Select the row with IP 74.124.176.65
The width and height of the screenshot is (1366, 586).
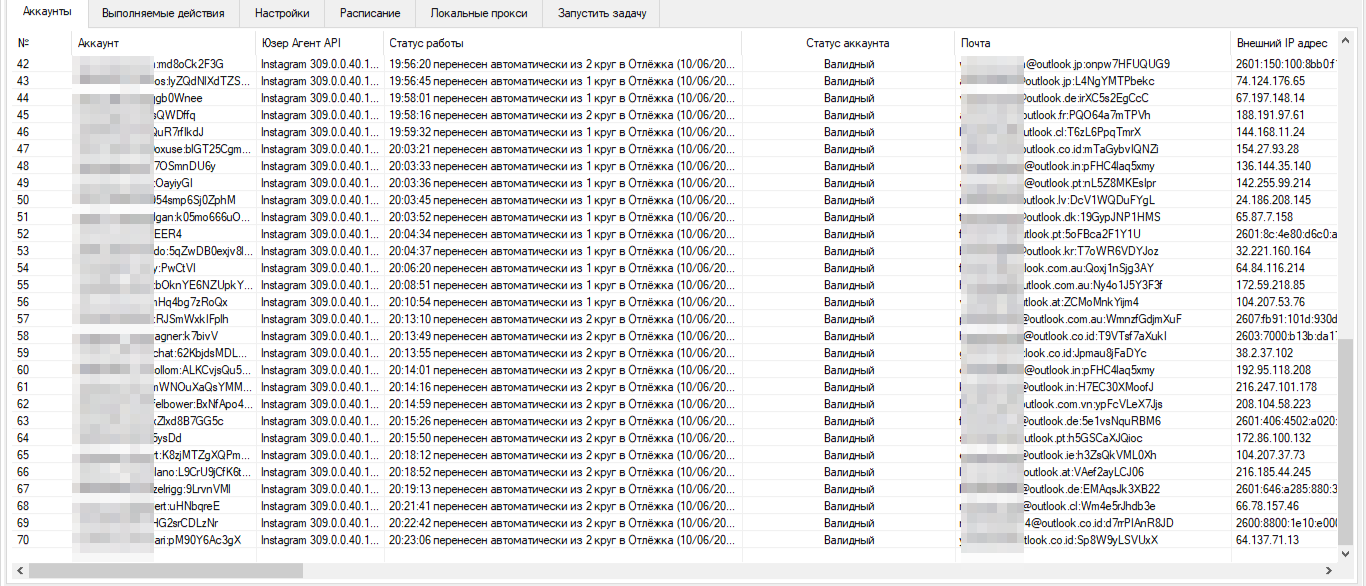click(1270, 81)
